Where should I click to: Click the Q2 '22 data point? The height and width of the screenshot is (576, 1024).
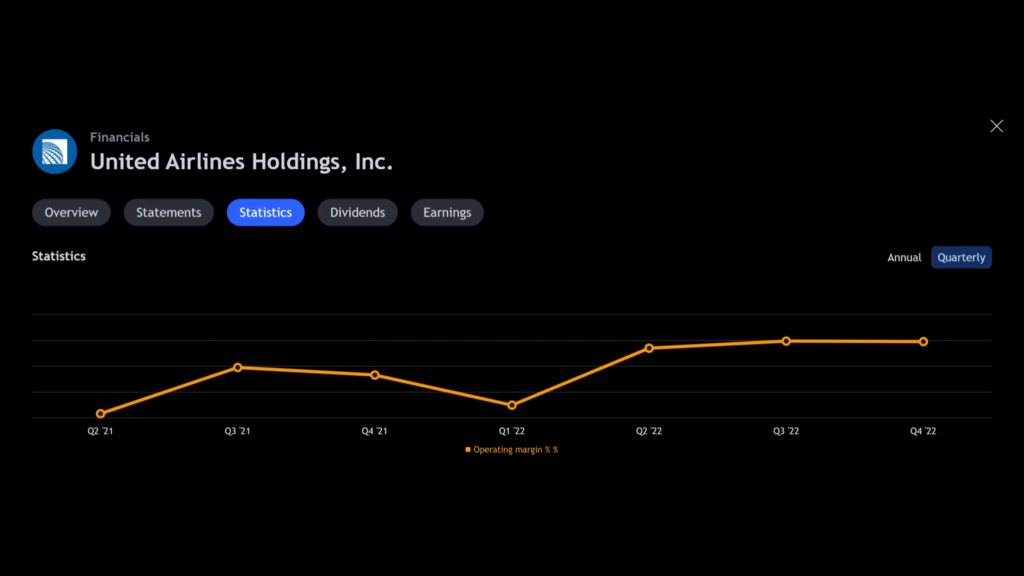coord(649,348)
